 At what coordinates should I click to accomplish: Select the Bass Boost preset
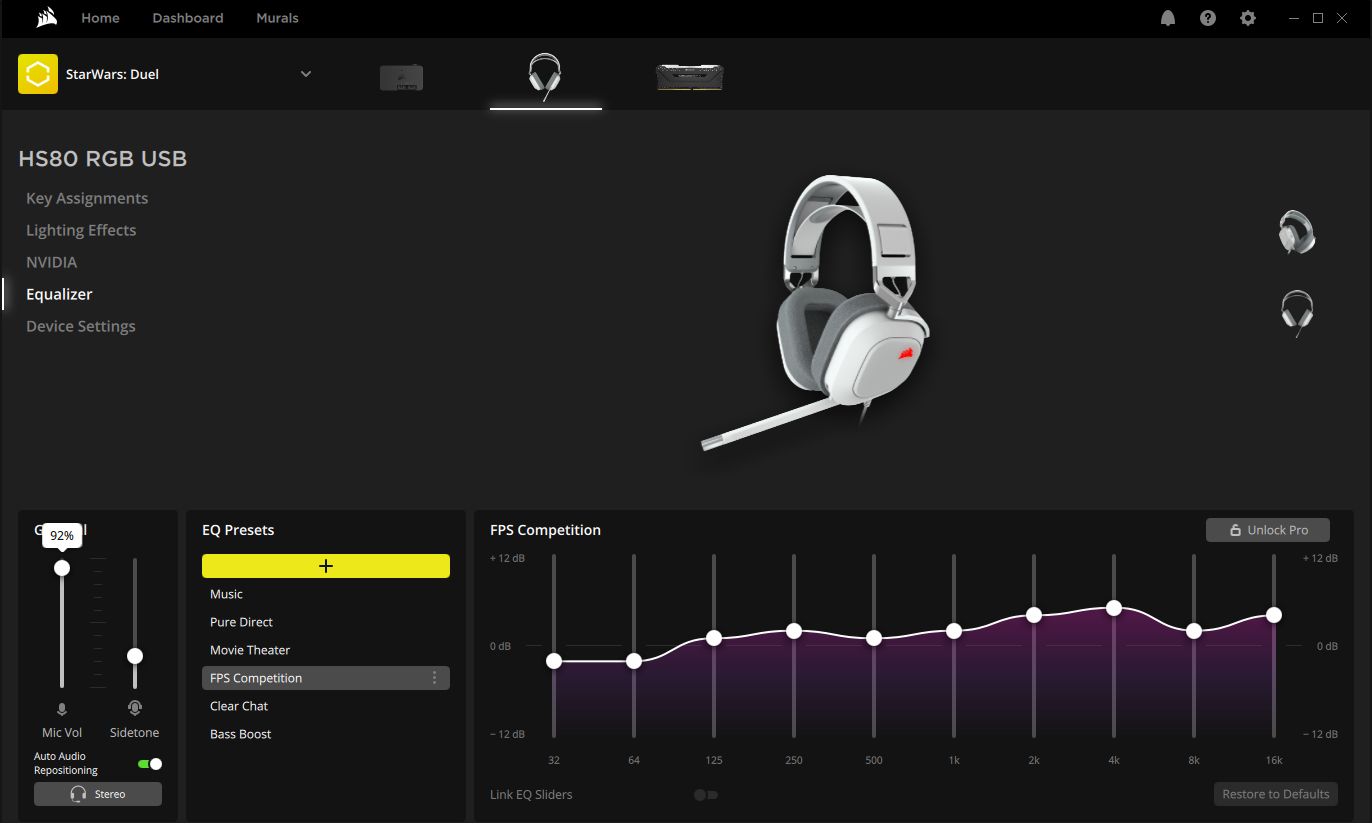click(x=326, y=734)
